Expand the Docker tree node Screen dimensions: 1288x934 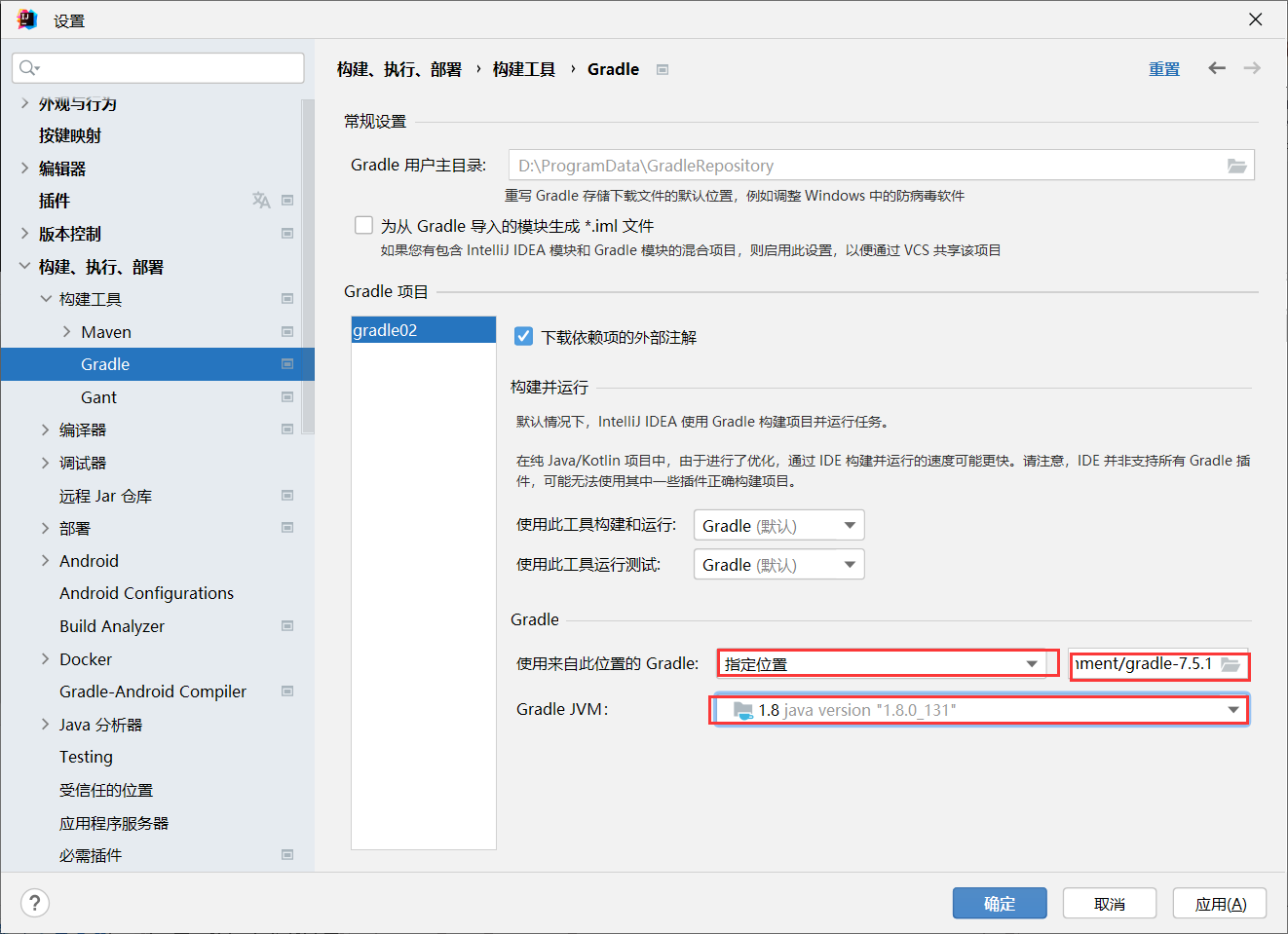click(x=45, y=658)
